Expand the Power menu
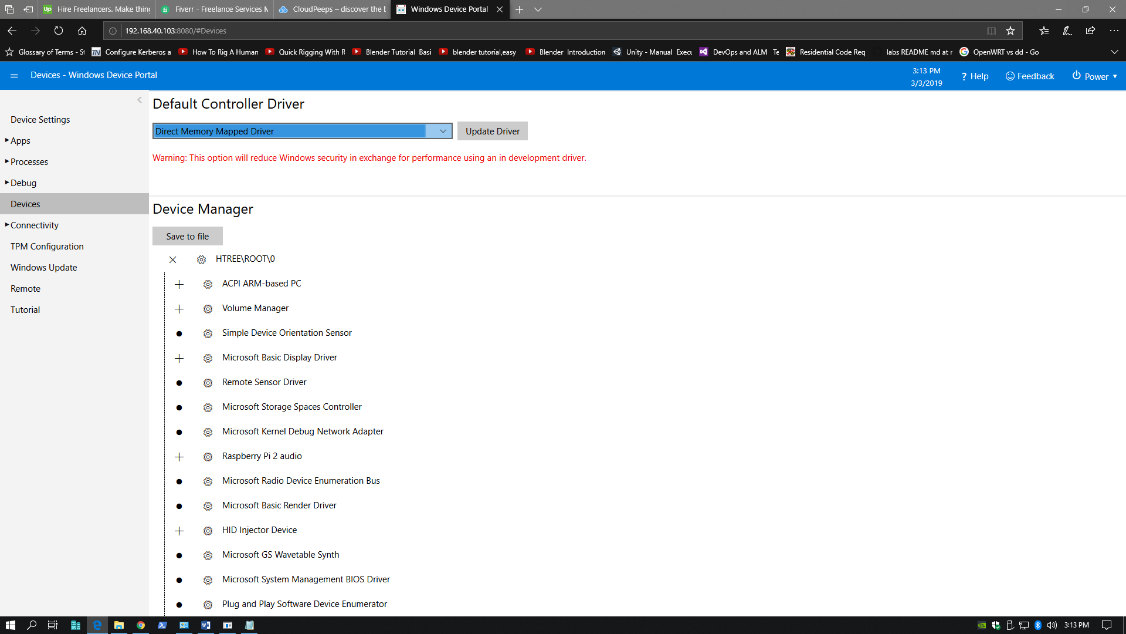Viewport: 1126px width, 634px height. [1095, 76]
